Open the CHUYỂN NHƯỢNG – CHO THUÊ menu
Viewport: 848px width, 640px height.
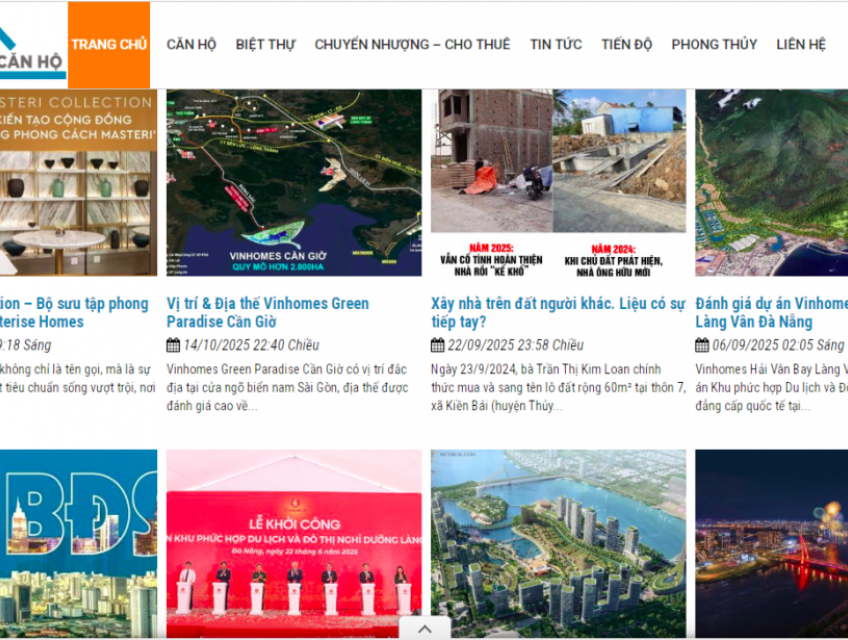411,44
